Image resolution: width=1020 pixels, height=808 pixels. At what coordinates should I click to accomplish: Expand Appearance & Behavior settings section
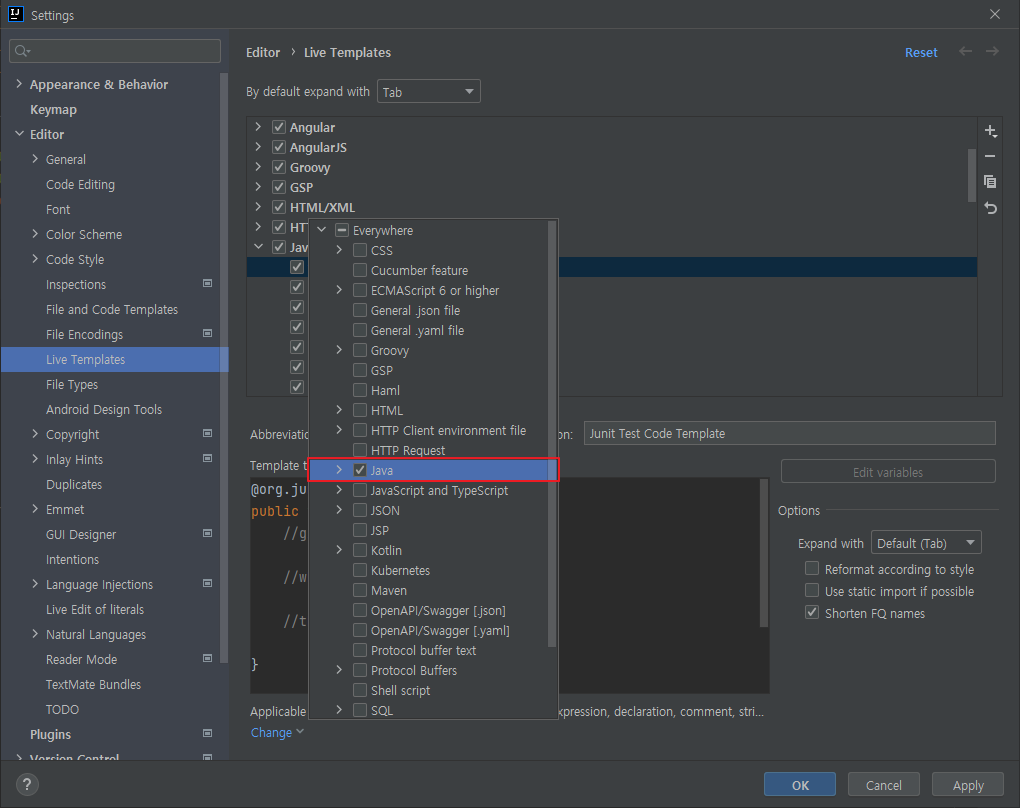(x=19, y=84)
